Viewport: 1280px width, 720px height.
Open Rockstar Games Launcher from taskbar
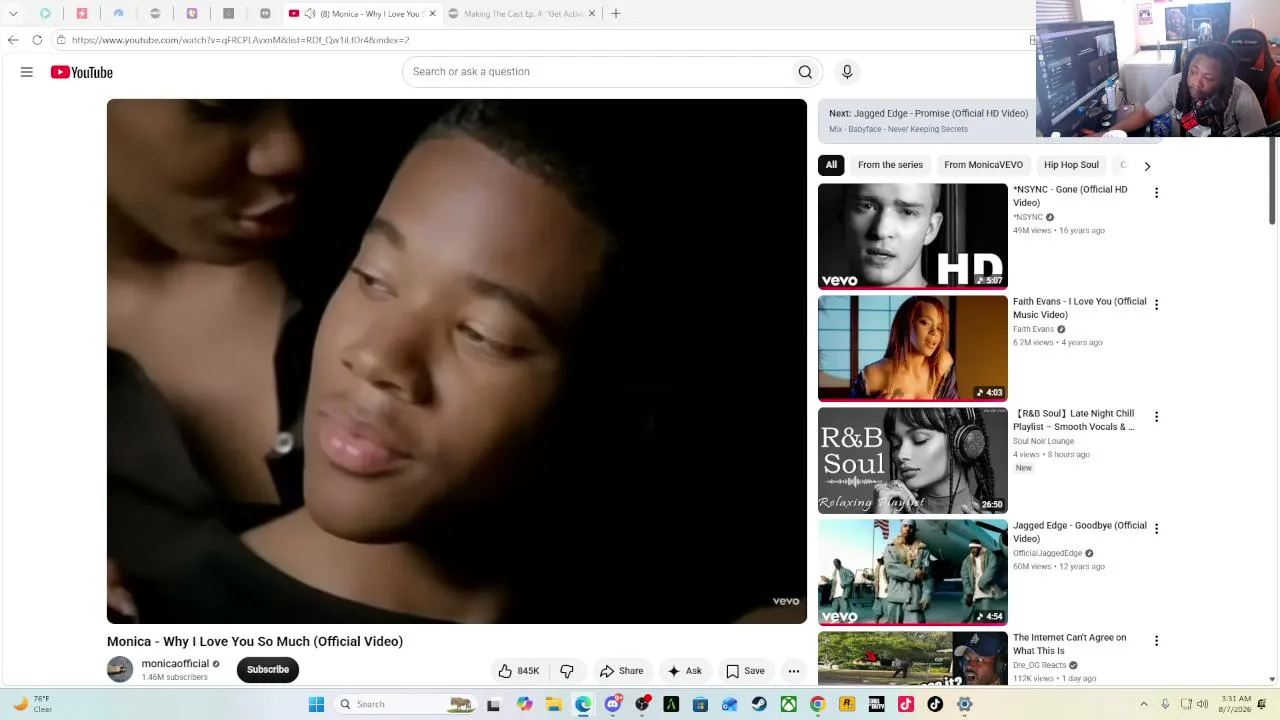847,705
